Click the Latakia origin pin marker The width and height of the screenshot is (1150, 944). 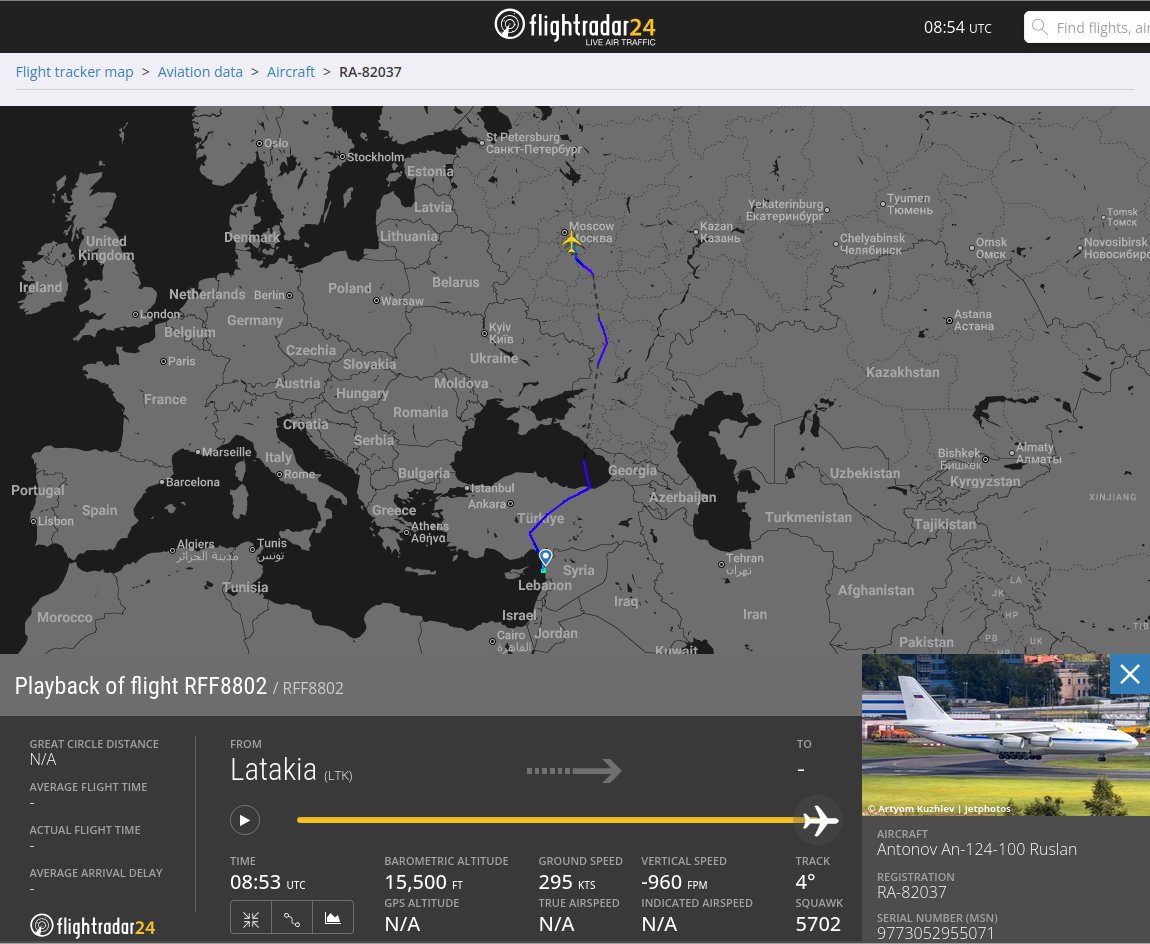pyautogui.click(x=546, y=557)
